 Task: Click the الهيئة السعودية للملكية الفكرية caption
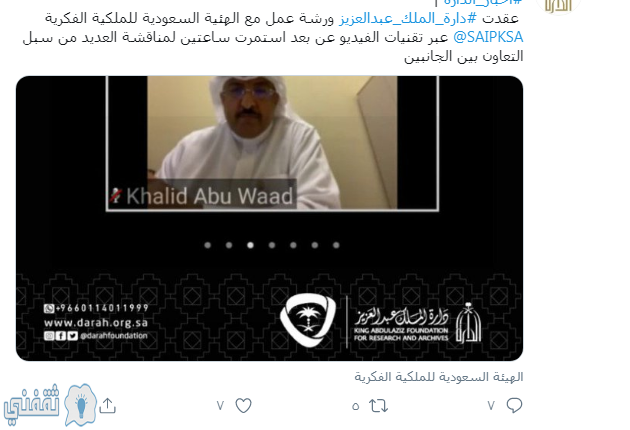click(439, 377)
